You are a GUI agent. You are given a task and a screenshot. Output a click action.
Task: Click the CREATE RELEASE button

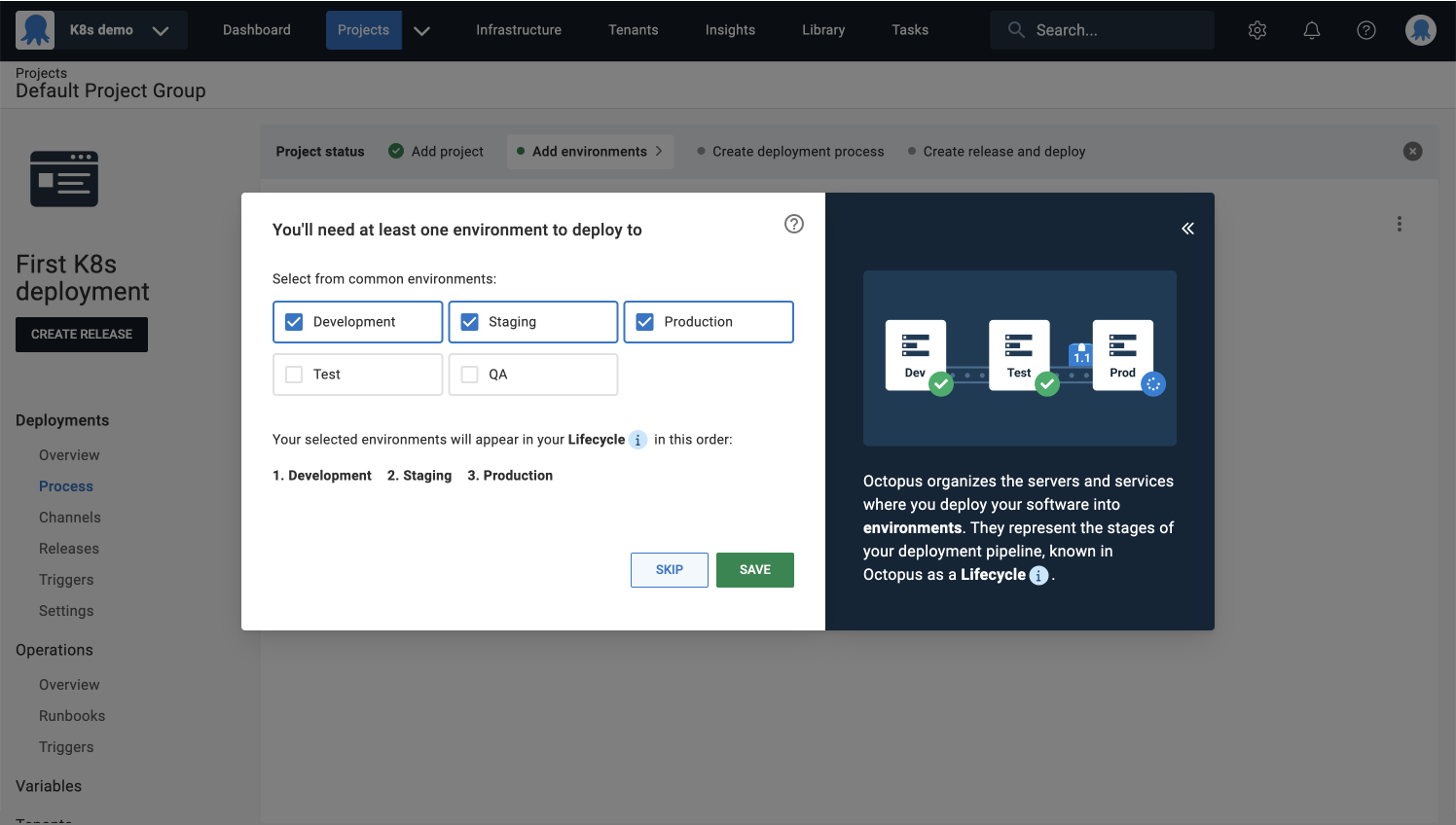pyautogui.click(x=81, y=334)
